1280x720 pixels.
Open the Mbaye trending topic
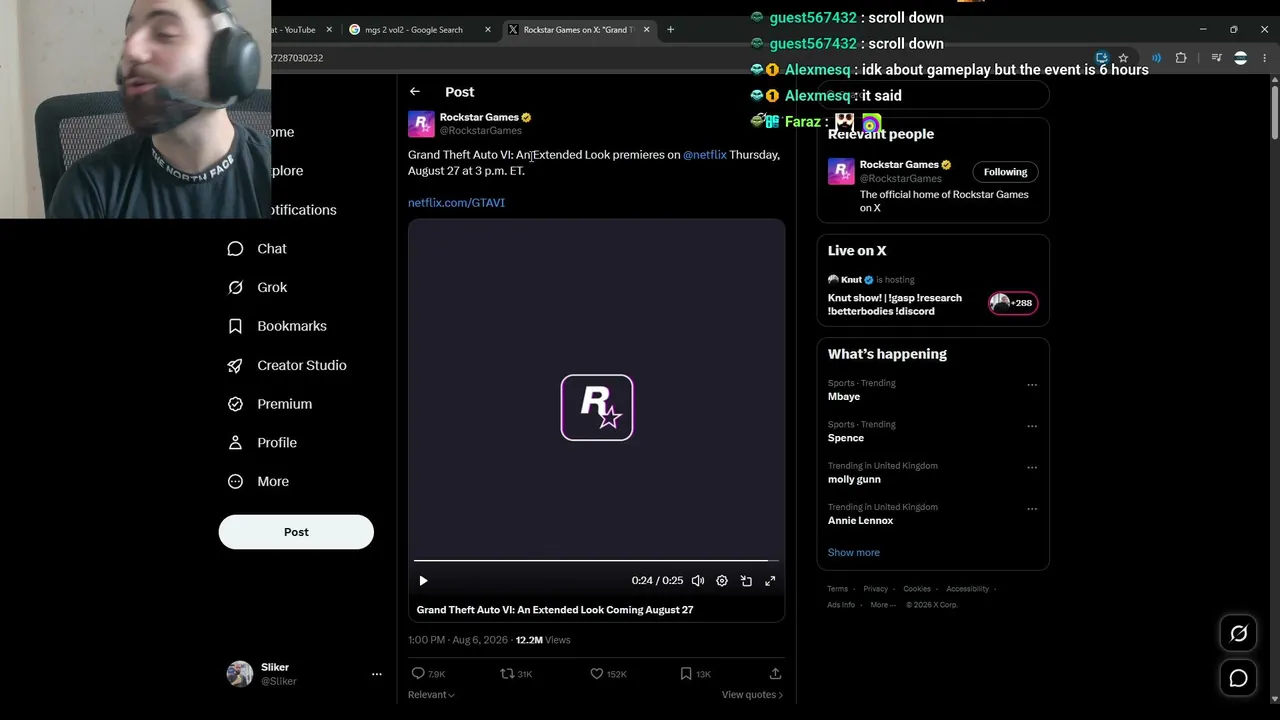pyautogui.click(x=844, y=397)
